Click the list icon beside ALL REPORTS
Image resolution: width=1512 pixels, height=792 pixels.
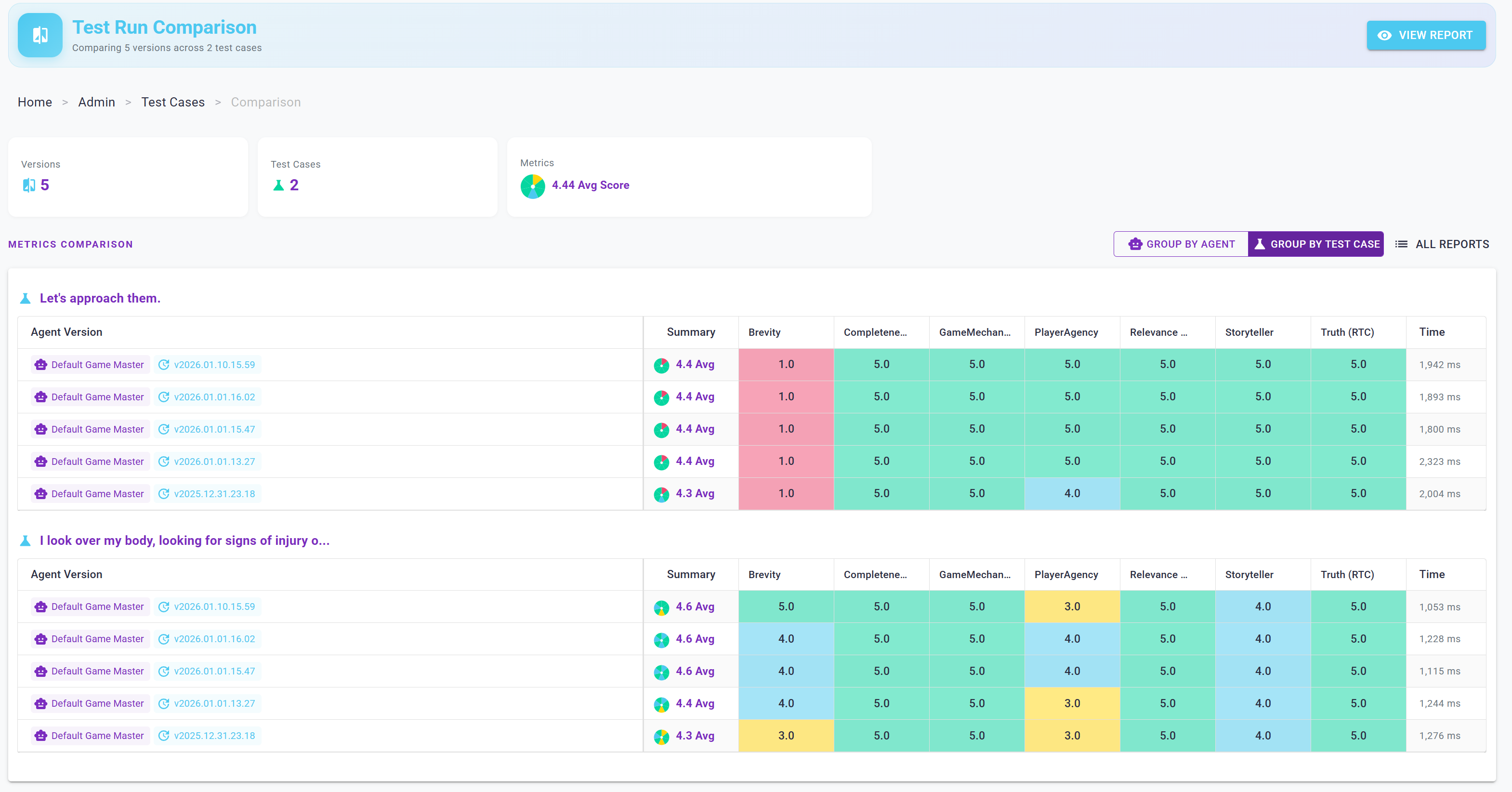[x=1402, y=244]
